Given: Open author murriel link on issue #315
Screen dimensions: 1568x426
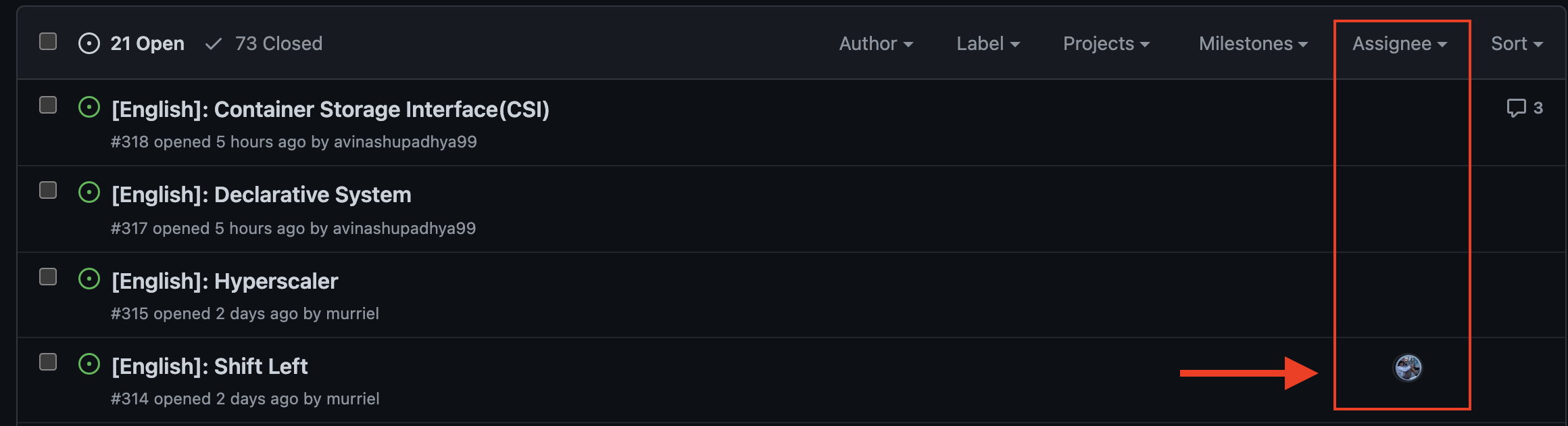Looking at the screenshot, I should pyautogui.click(x=352, y=314).
